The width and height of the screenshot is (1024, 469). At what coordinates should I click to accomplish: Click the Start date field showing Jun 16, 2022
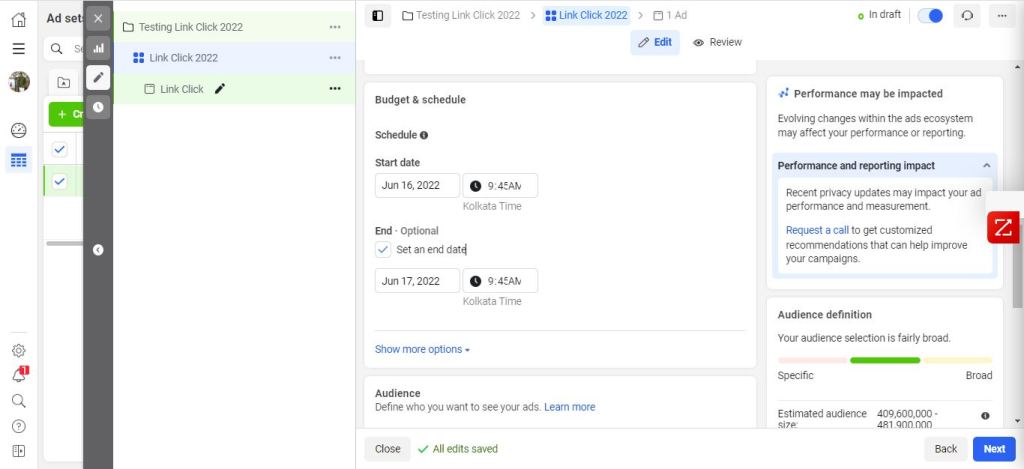coord(417,186)
